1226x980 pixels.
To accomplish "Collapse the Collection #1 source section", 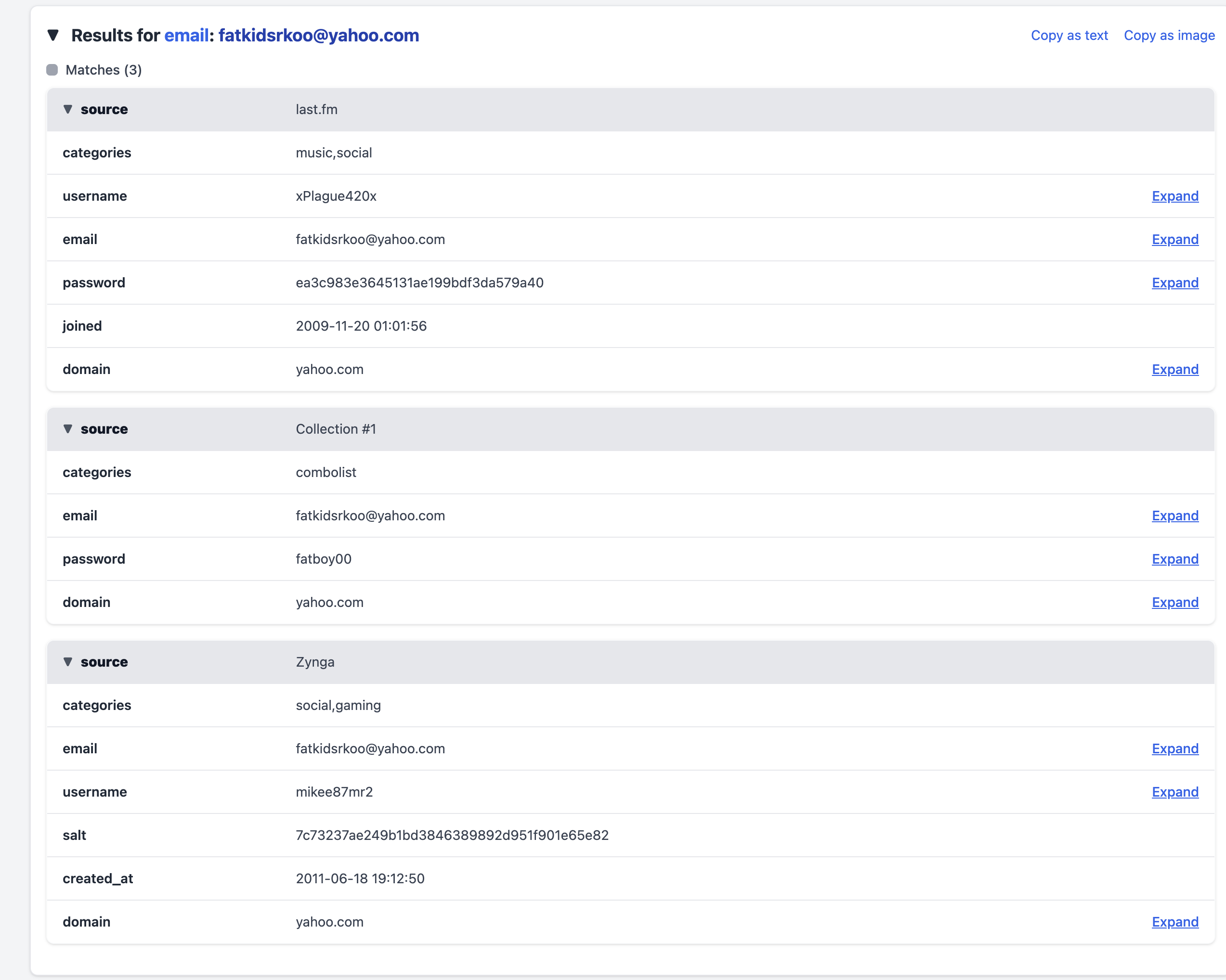I will 68,428.
